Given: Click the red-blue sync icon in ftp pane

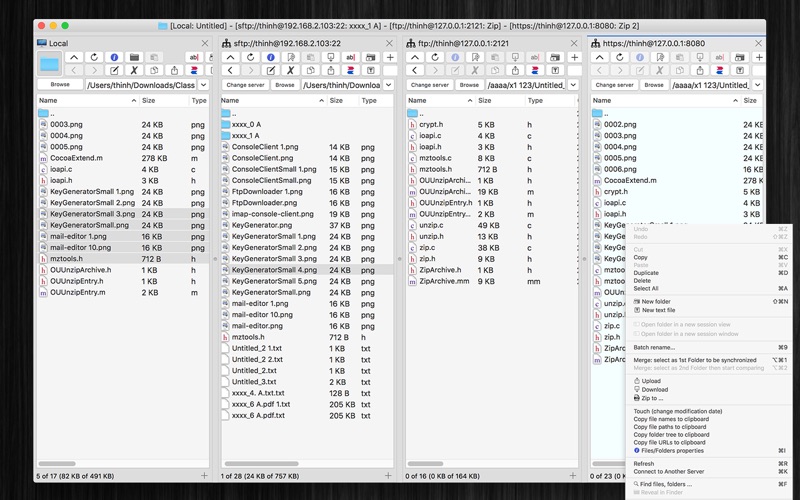Looking at the screenshot, I should tap(535, 70).
